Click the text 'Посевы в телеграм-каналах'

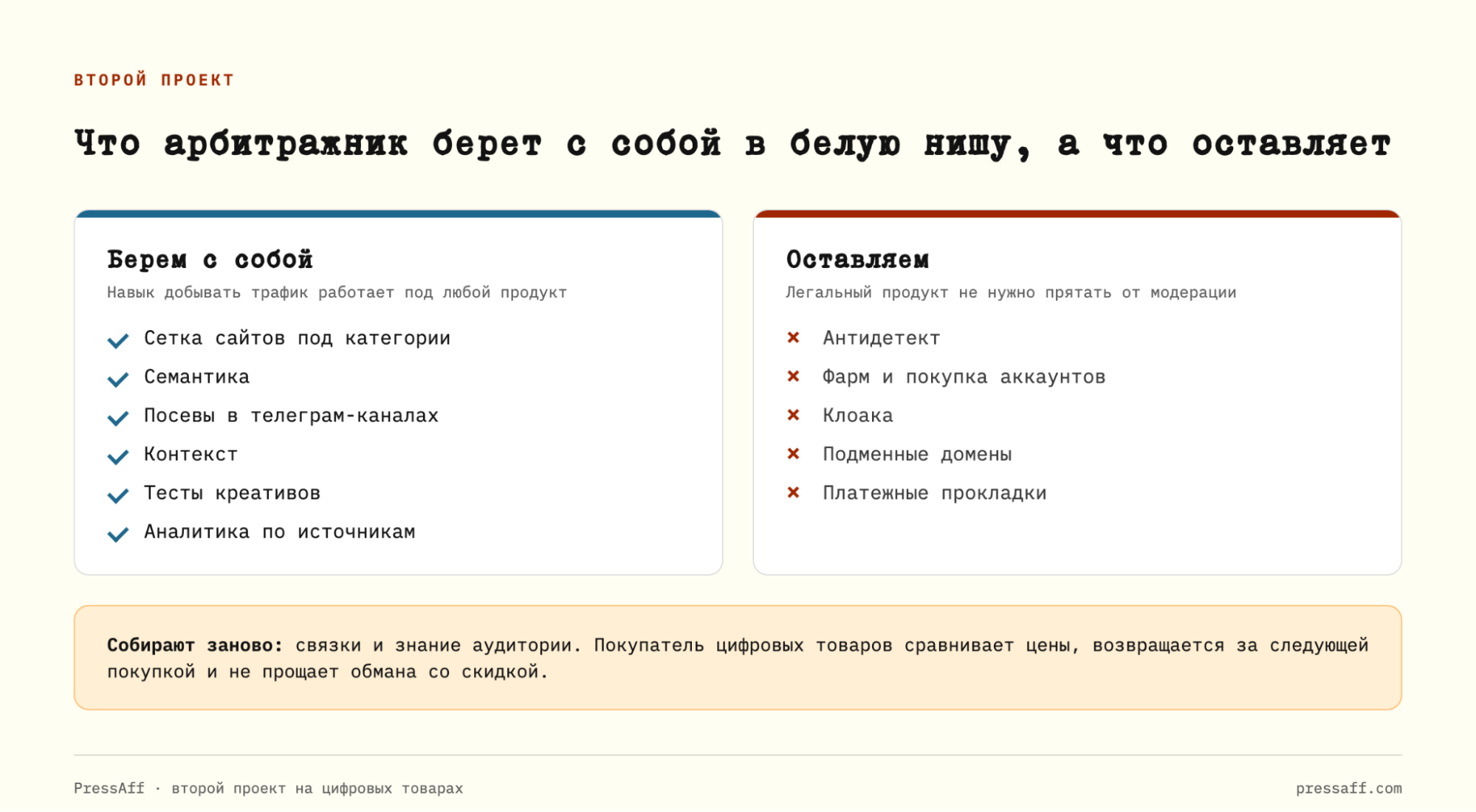click(291, 416)
